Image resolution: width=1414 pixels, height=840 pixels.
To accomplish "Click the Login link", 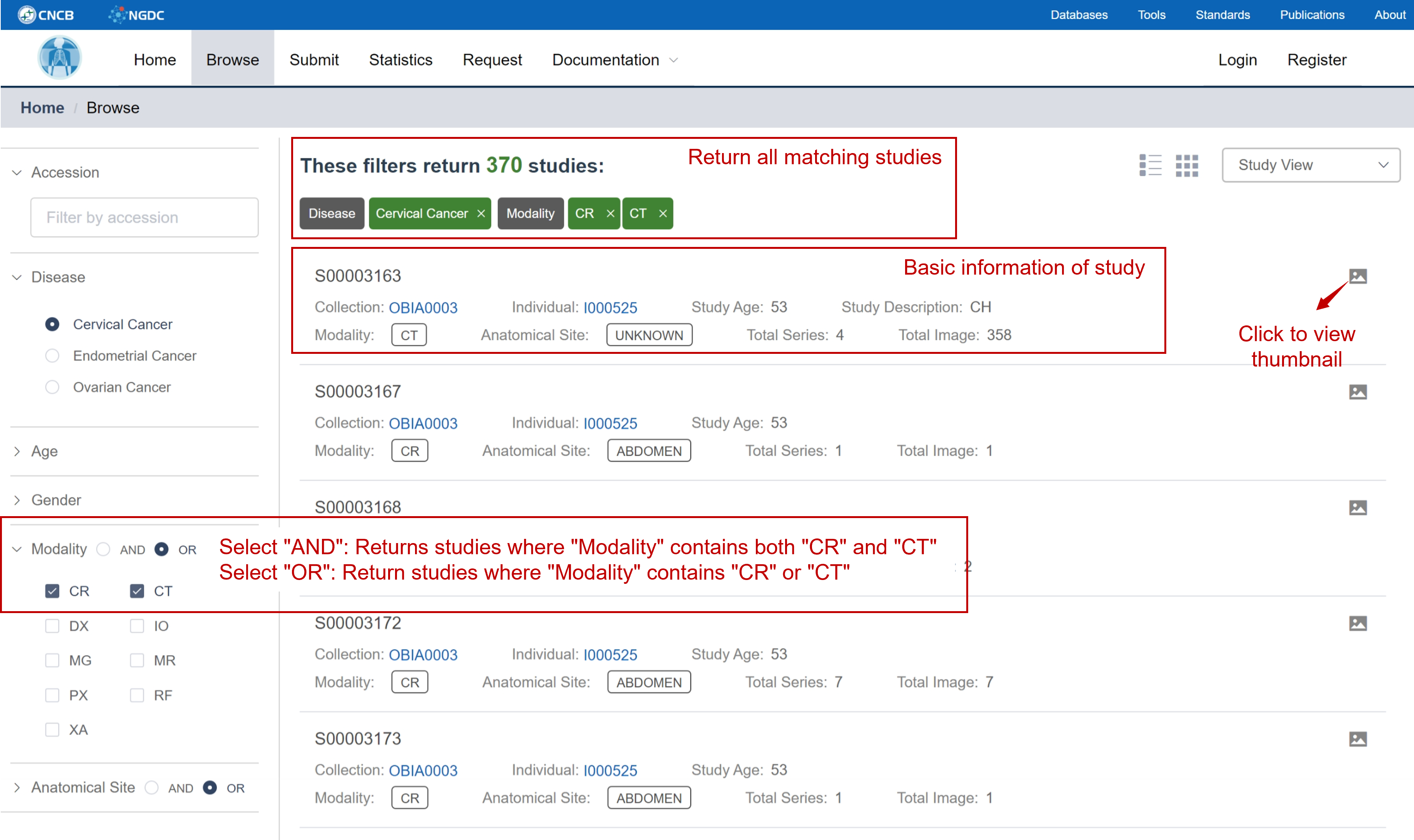I will click(1237, 60).
